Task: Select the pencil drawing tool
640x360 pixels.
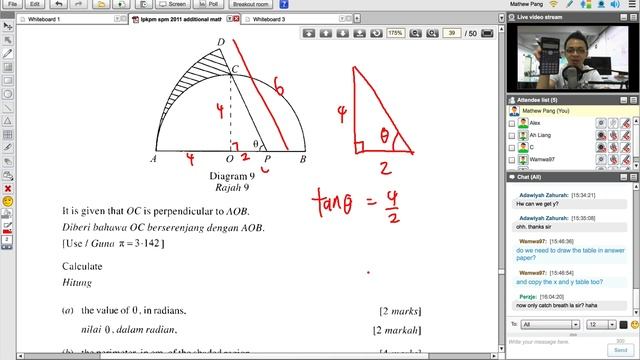Action: point(7,53)
